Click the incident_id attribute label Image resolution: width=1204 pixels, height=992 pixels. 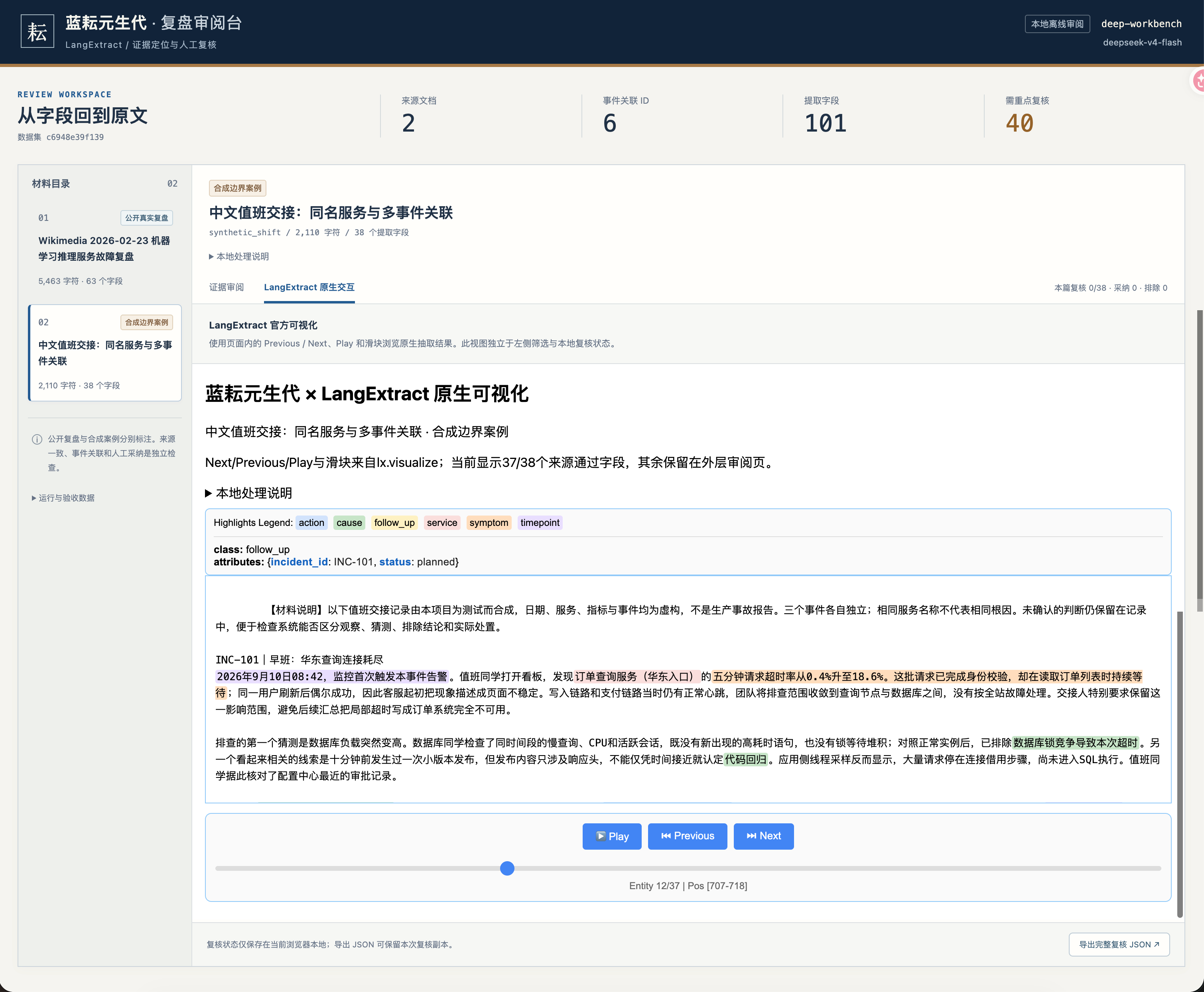point(299,562)
